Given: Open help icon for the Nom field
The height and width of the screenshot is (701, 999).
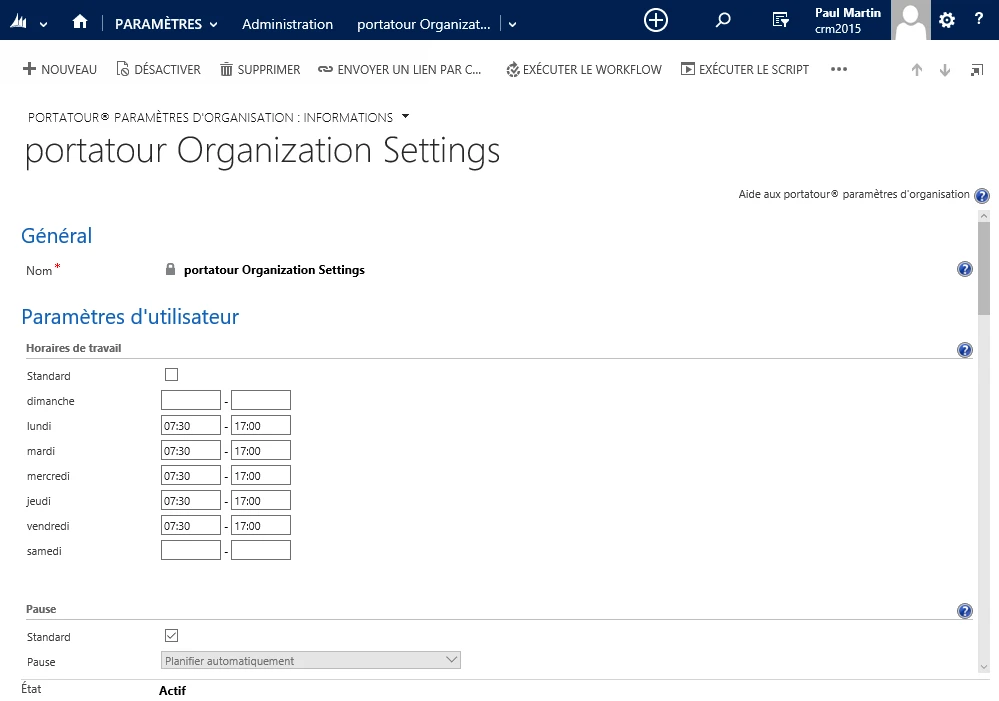Looking at the screenshot, I should [x=965, y=270].
